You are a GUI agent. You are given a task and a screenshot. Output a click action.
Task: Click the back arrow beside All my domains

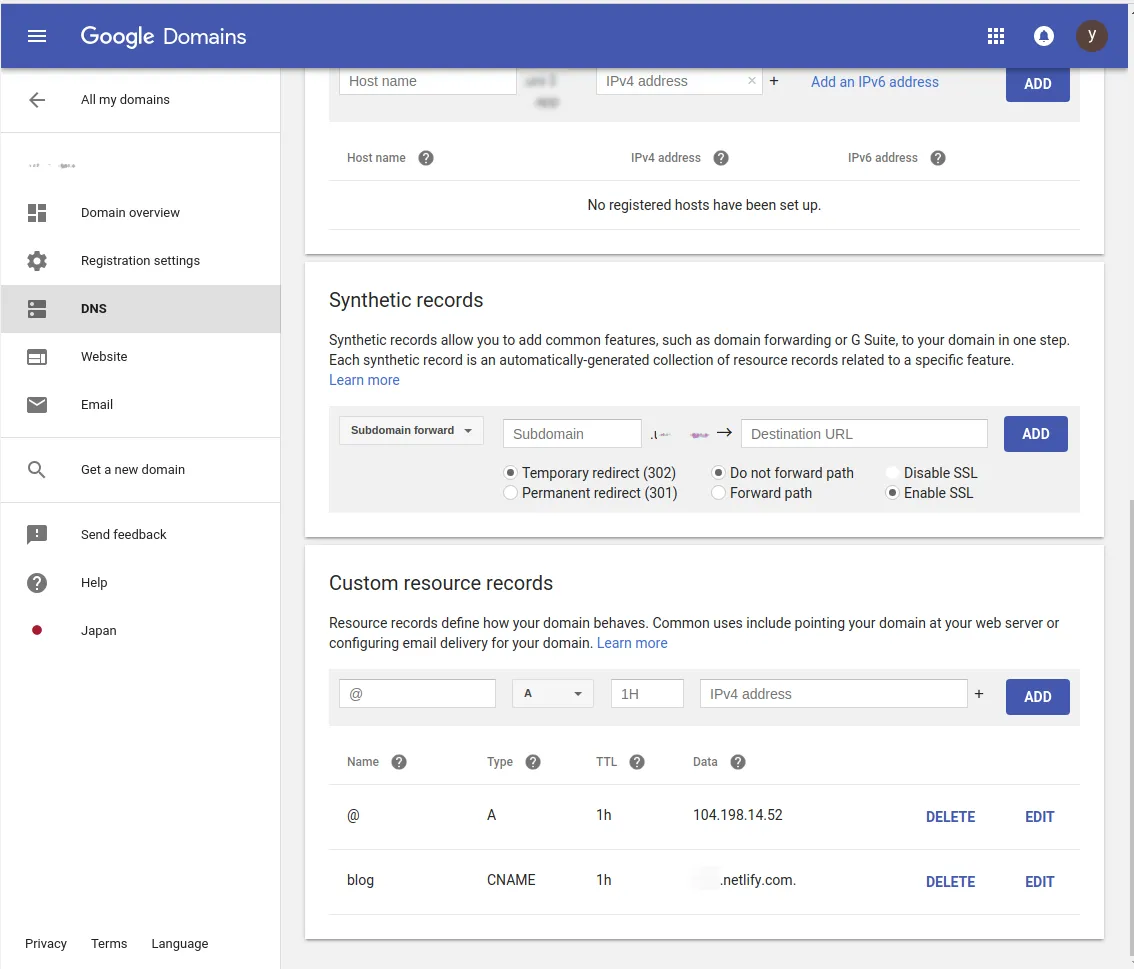37,100
